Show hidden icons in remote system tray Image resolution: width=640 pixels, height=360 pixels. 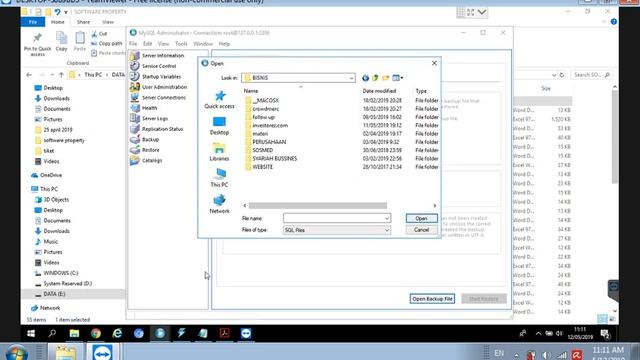(538, 333)
